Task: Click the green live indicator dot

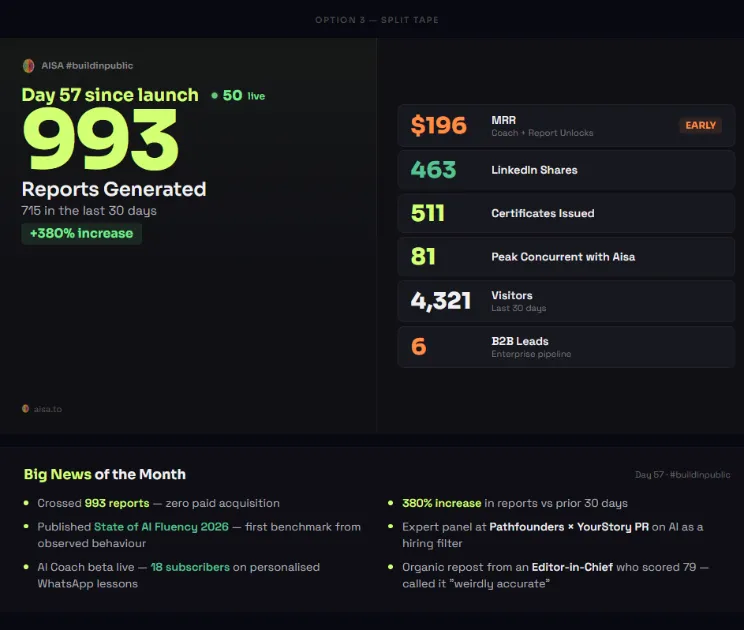Action: tap(214, 96)
